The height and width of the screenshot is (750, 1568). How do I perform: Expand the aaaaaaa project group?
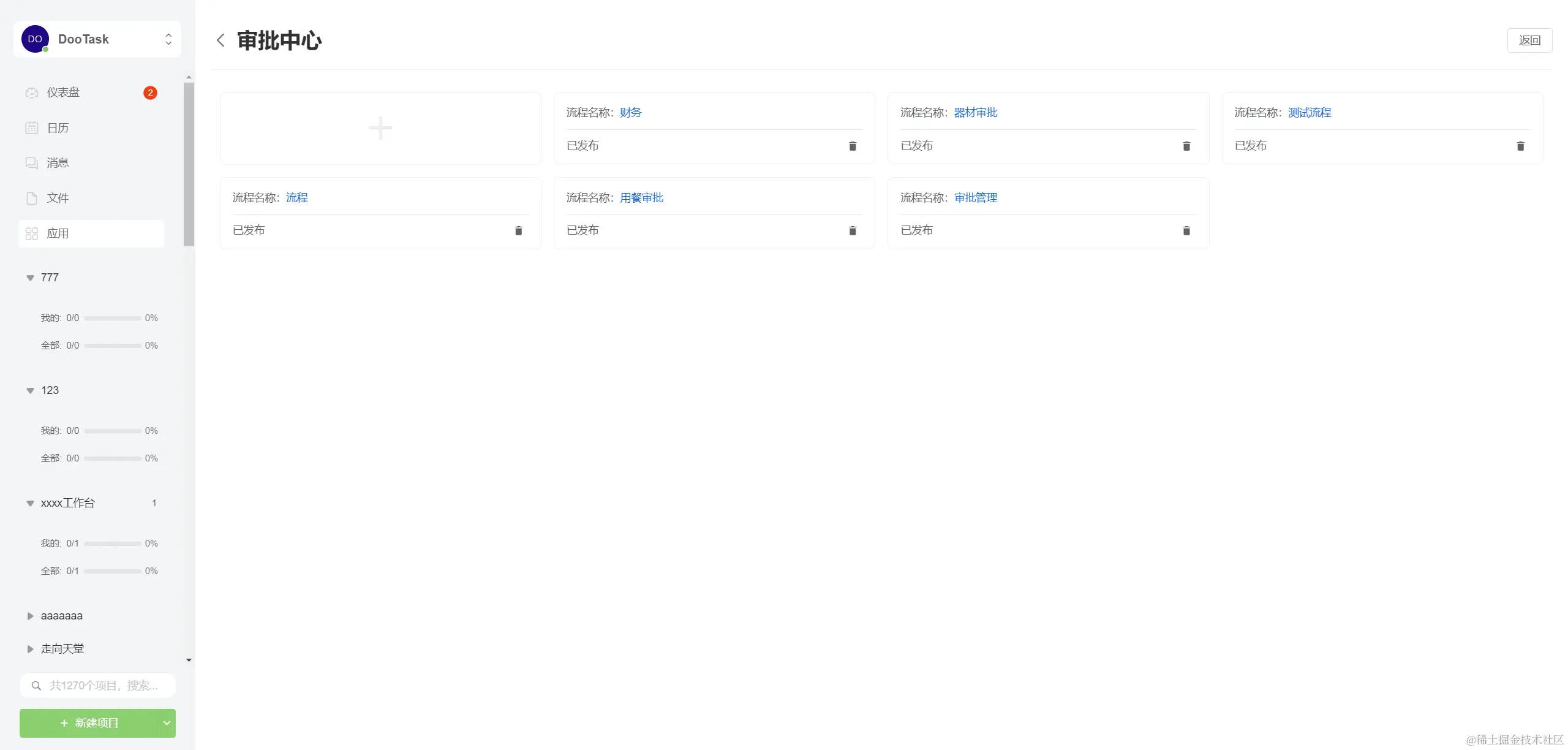tap(30, 616)
